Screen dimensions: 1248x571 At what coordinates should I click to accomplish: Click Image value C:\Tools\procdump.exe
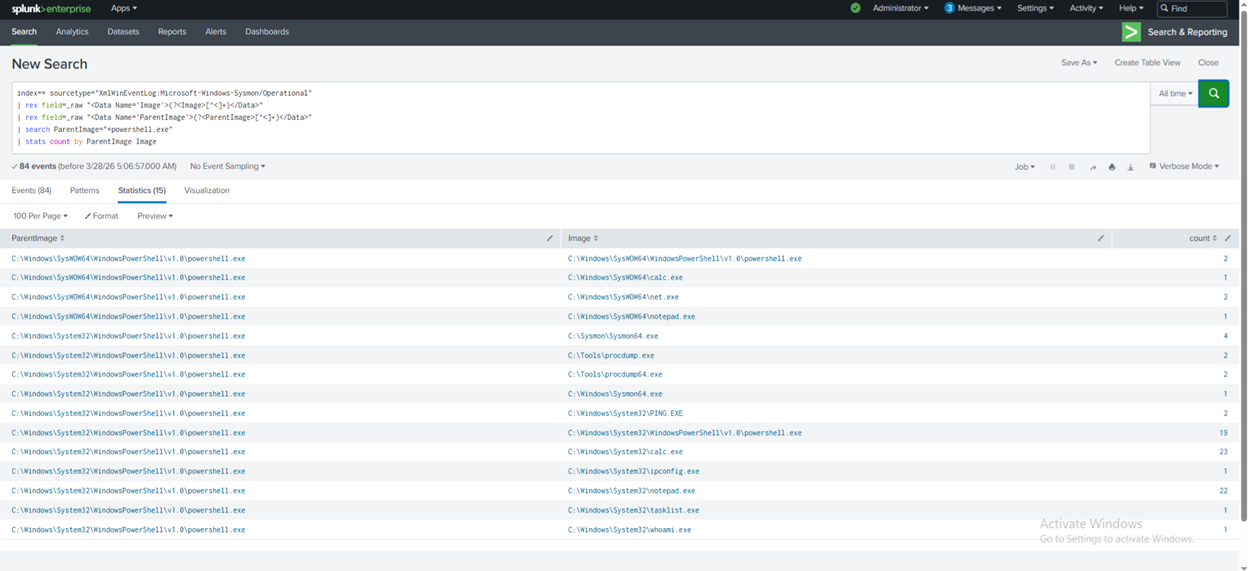[x=611, y=355]
